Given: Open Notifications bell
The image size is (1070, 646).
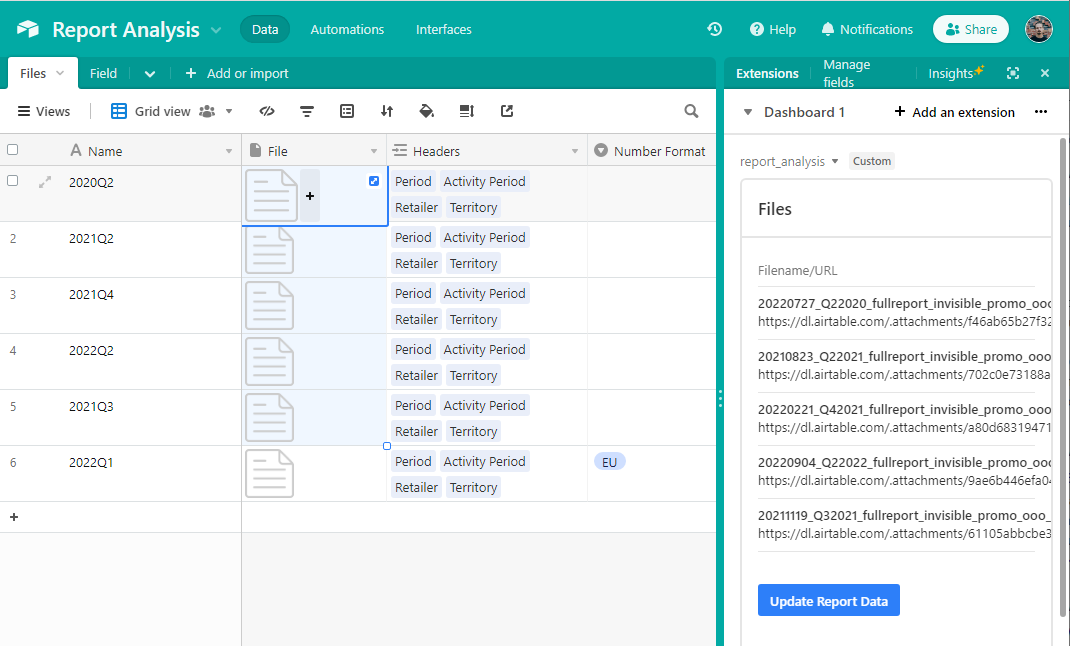Looking at the screenshot, I should 867,29.
